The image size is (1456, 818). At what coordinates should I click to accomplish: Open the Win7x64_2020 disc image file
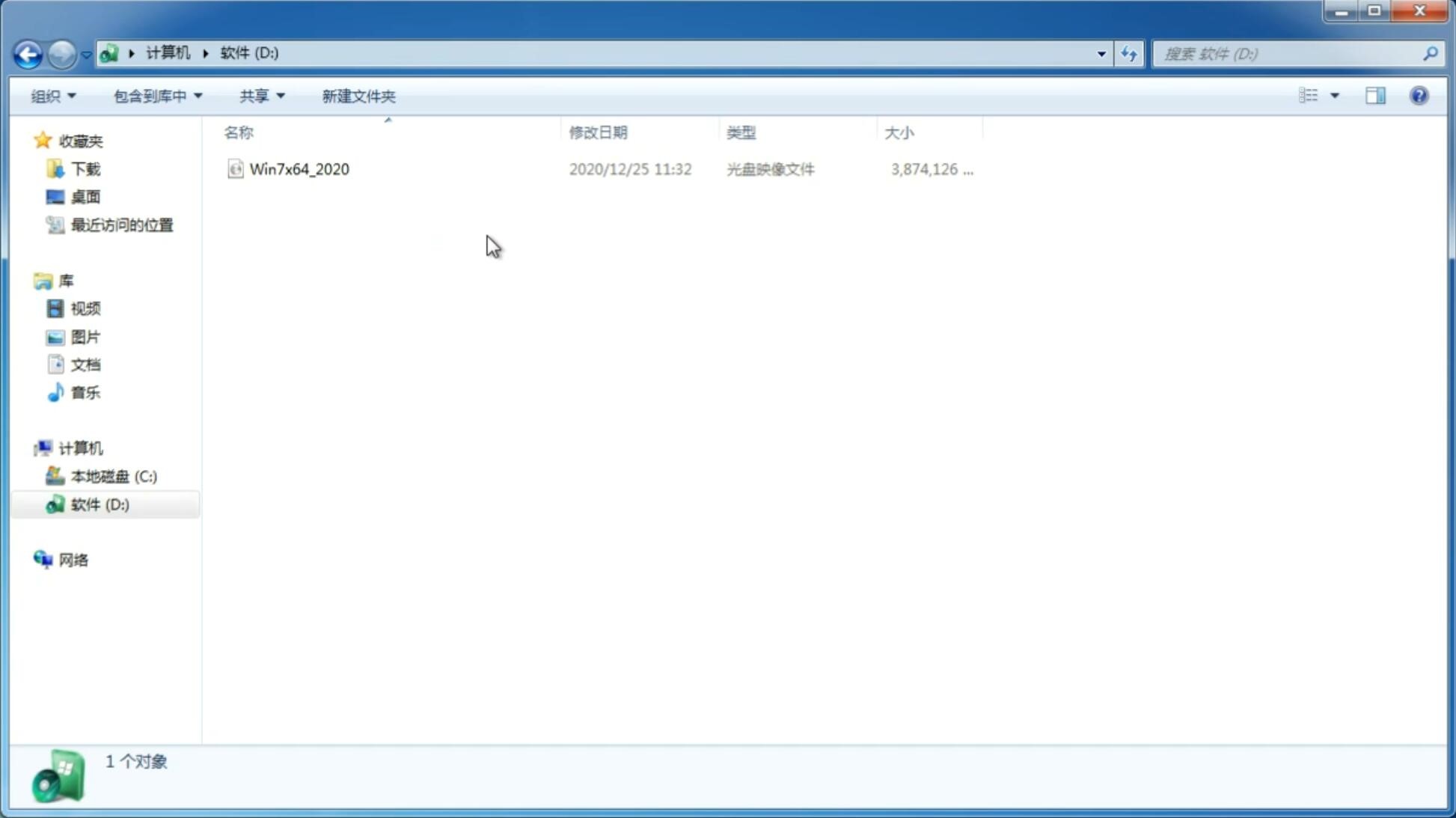coord(299,168)
